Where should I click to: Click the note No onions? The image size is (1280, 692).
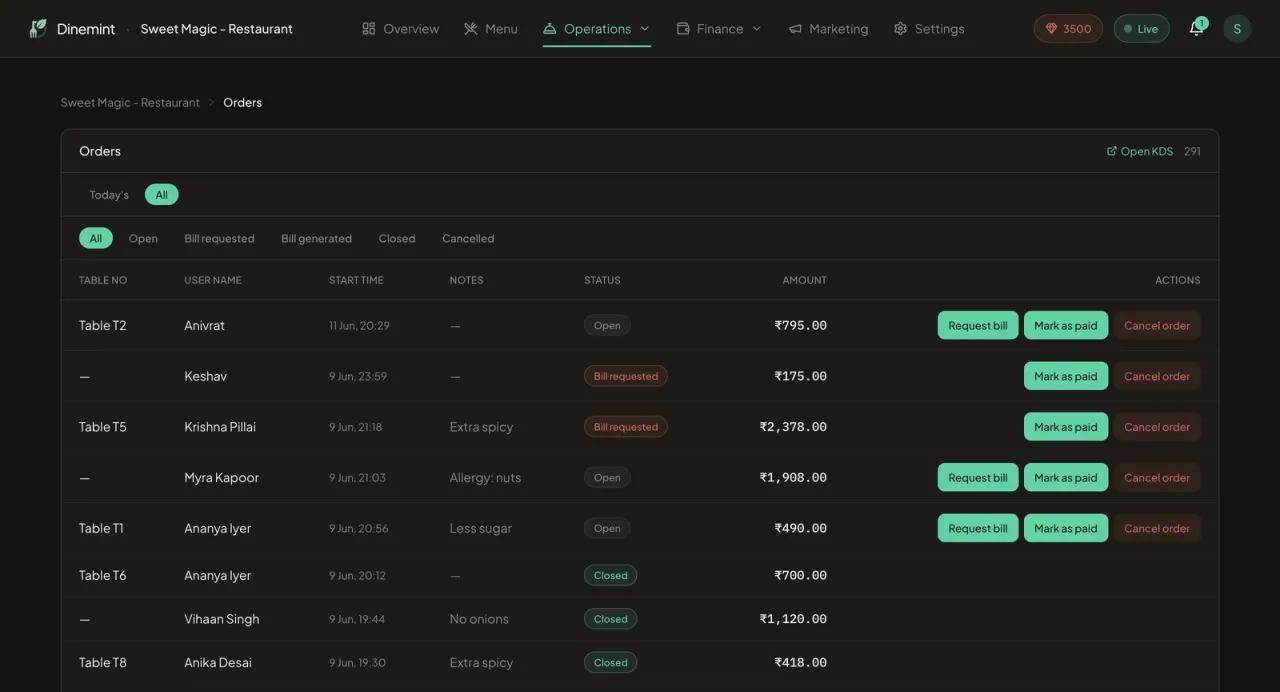coord(479,619)
